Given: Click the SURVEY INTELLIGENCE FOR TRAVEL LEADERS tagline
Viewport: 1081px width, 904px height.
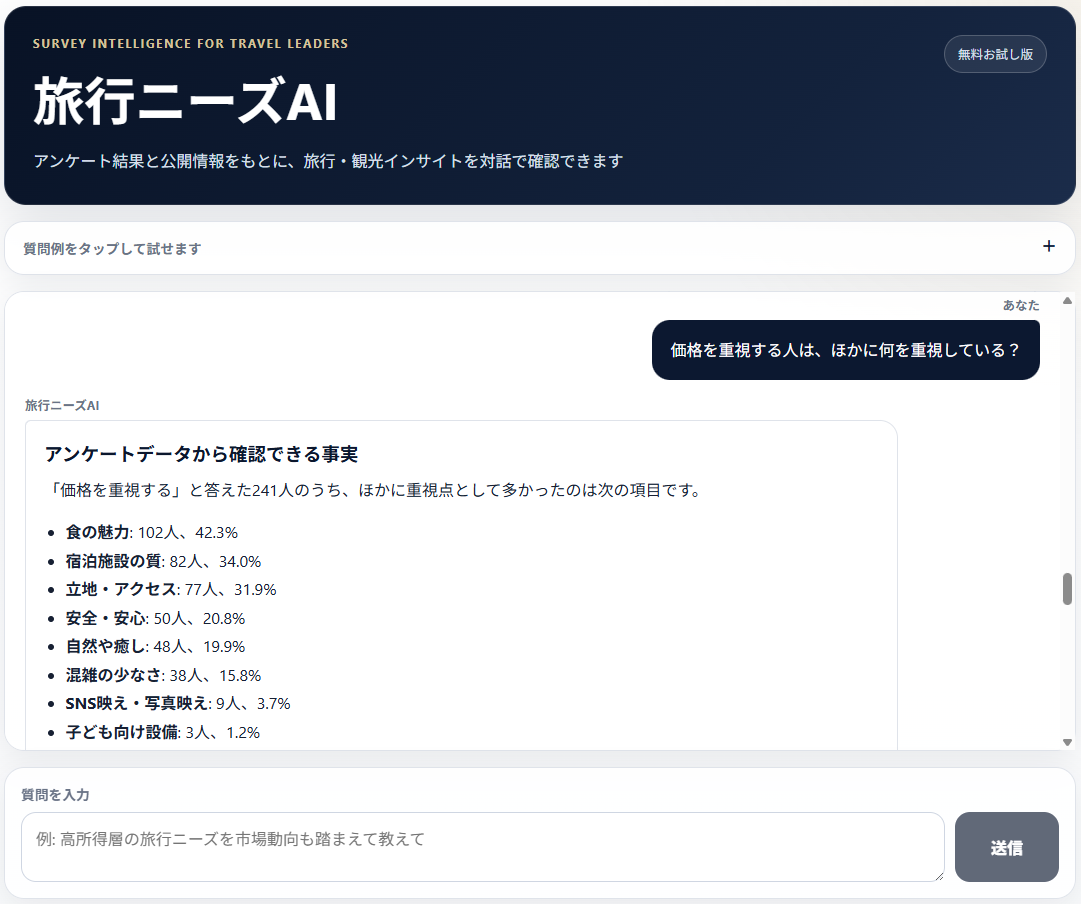Looking at the screenshot, I should [x=190, y=43].
